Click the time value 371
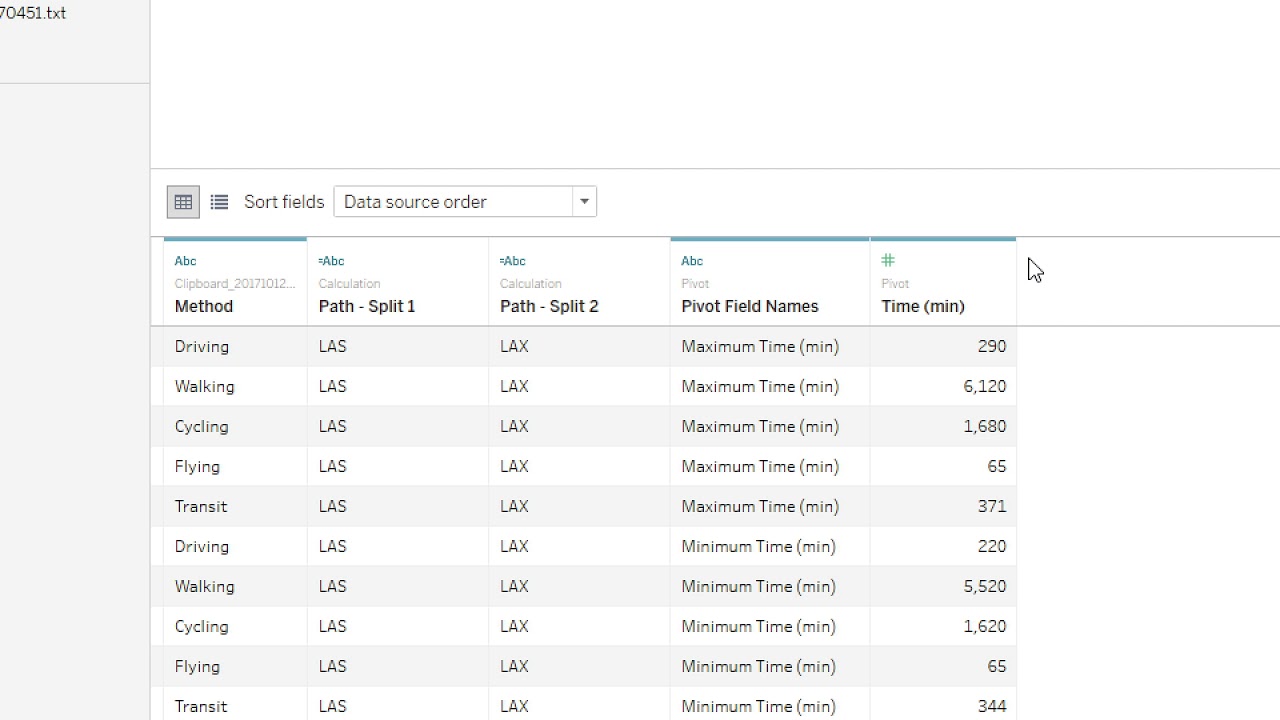This screenshot has height=720, width=1280. point(992,506)
